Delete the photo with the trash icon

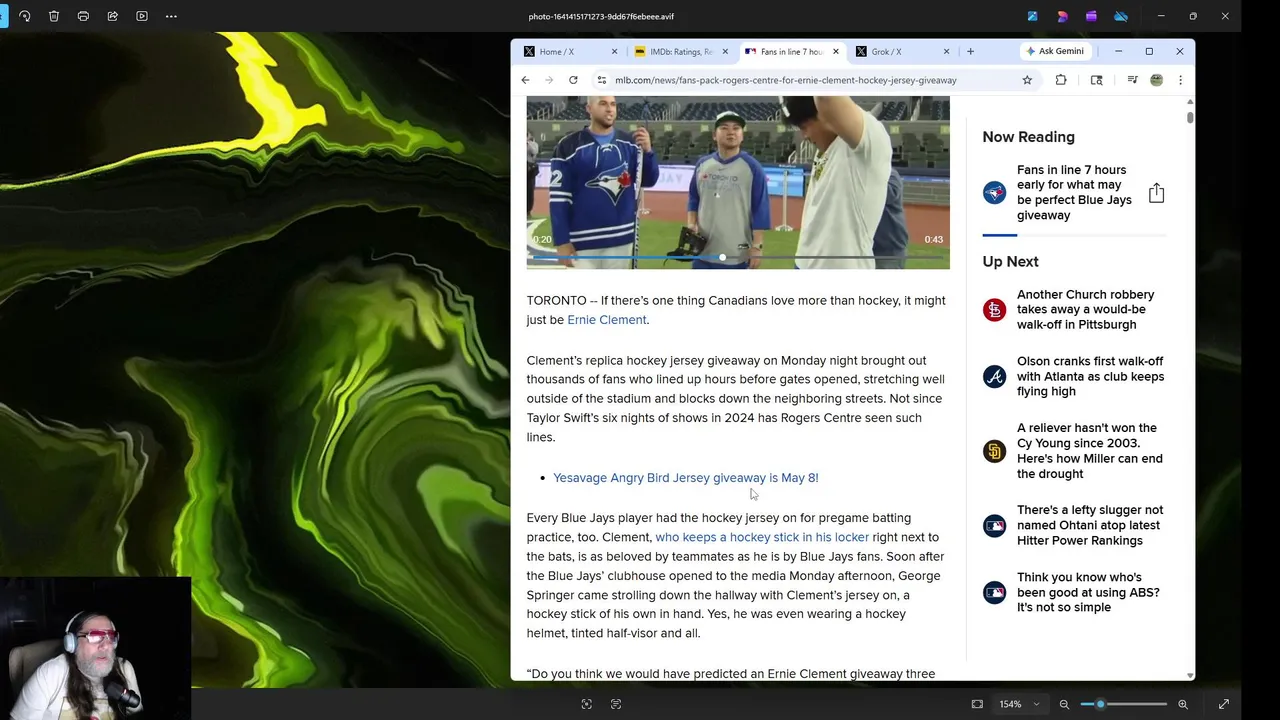(x=54, y=16)
